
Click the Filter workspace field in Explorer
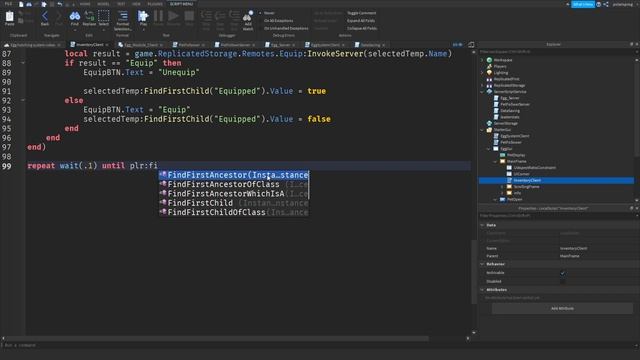(556, 52)
